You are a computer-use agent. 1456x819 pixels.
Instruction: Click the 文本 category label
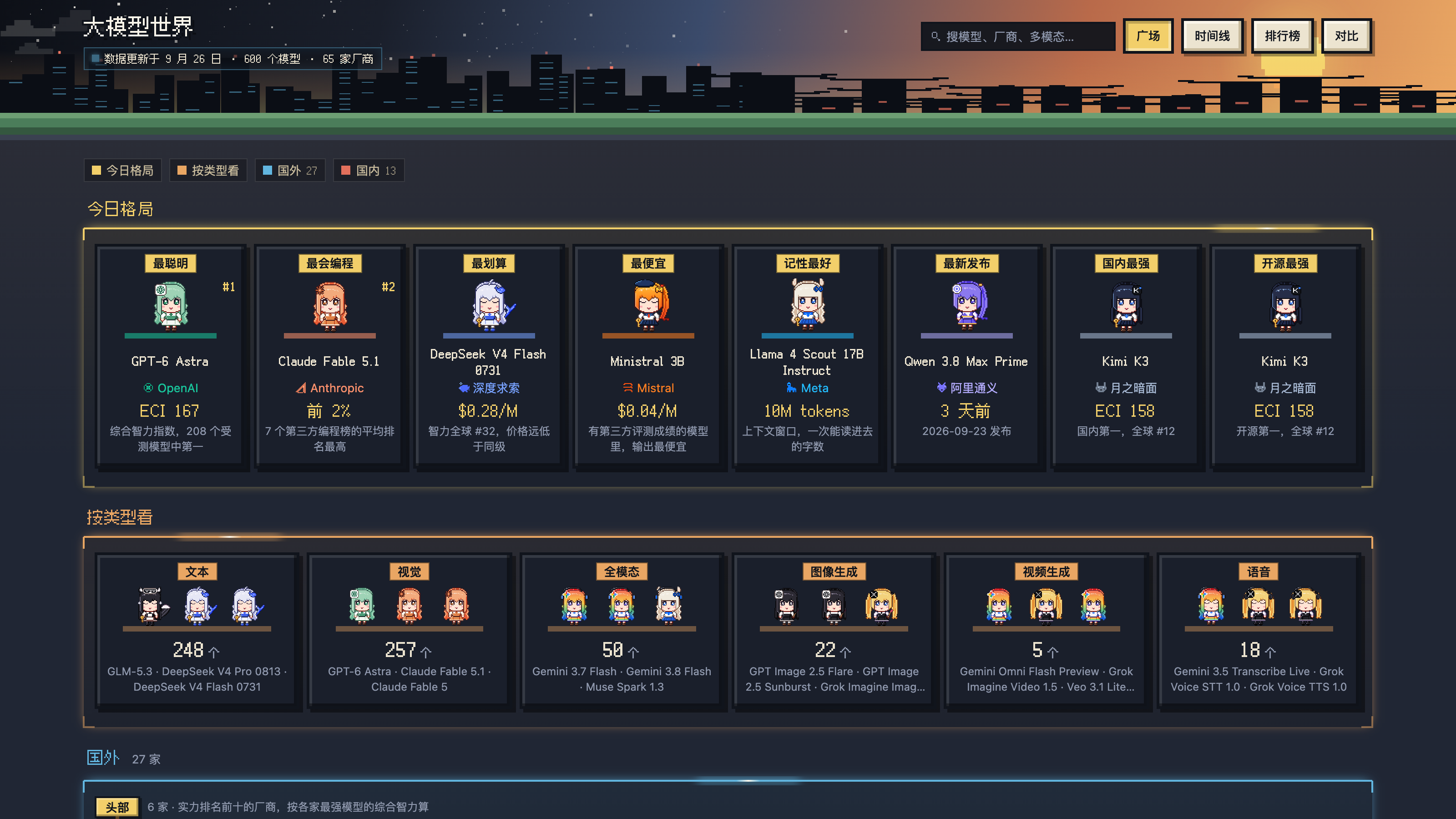(x=197, y=571)
